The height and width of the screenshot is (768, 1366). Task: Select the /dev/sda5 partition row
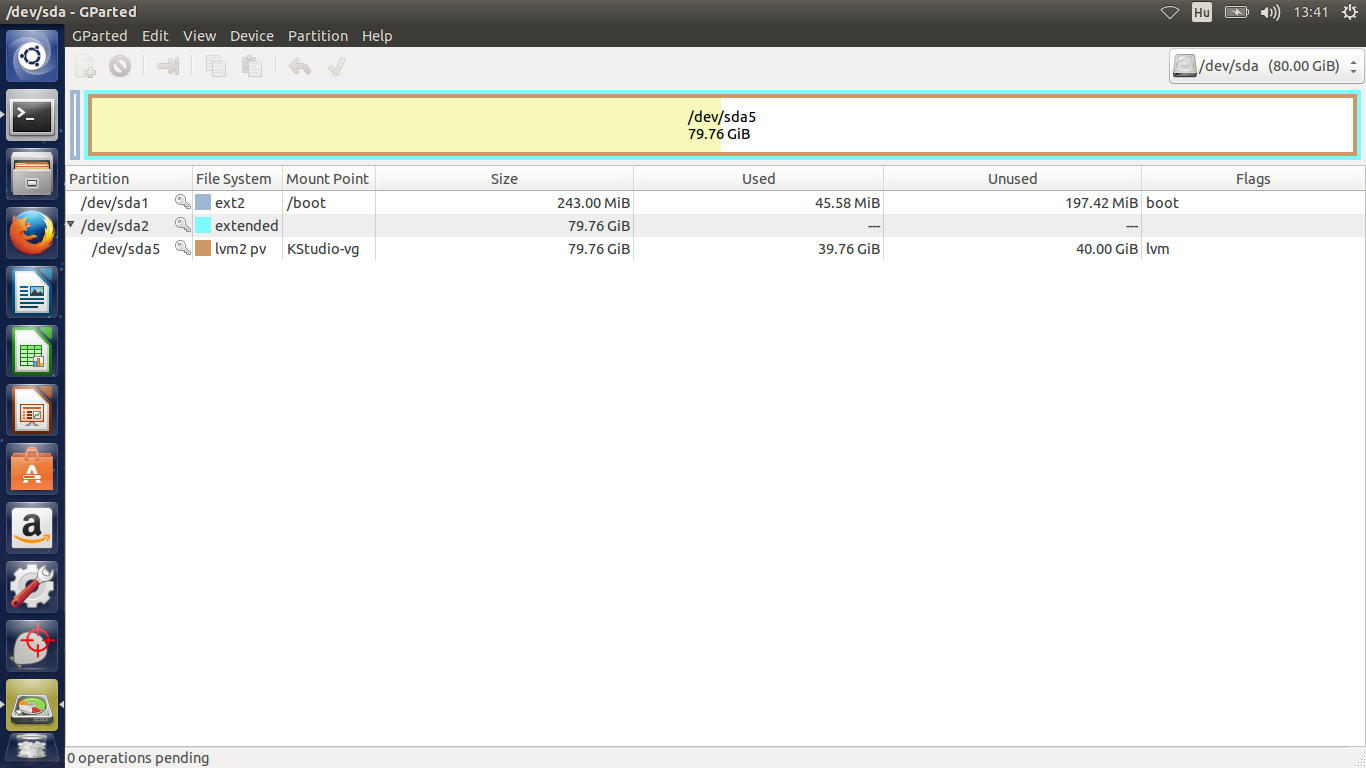[715, 248]
